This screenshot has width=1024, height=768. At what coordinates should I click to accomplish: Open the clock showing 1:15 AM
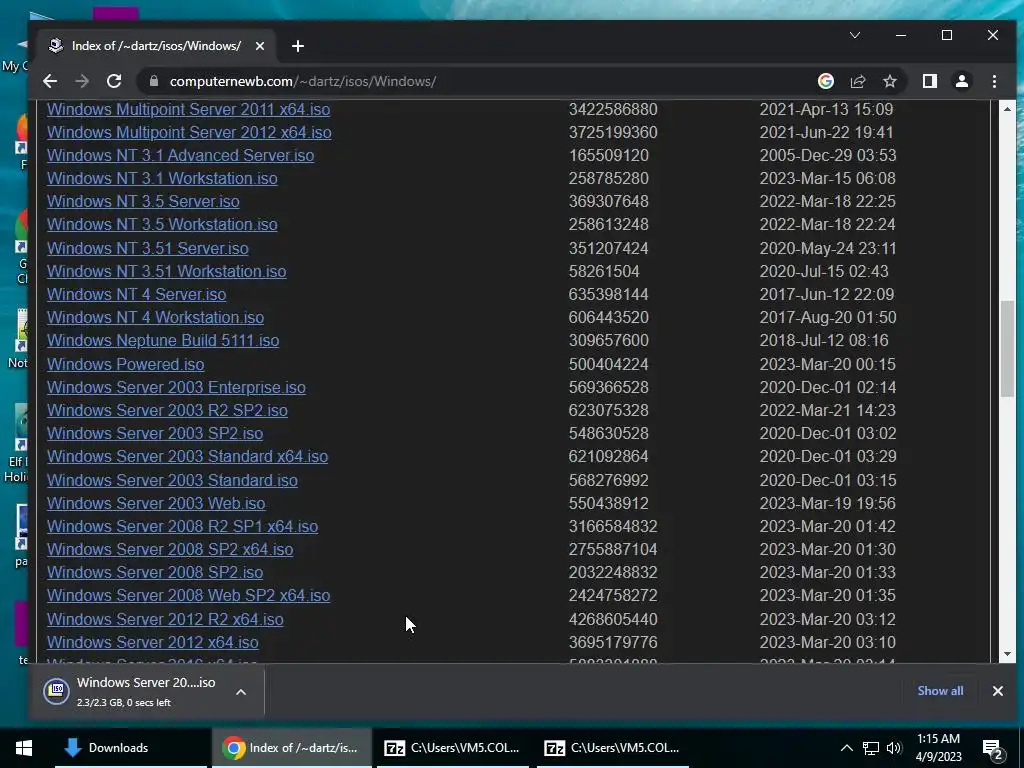click(938, 748)
